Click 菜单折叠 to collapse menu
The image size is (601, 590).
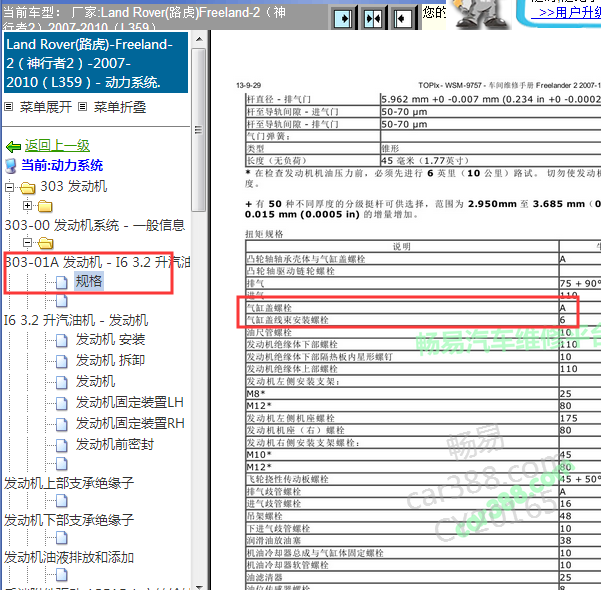(x=120, y=107)
